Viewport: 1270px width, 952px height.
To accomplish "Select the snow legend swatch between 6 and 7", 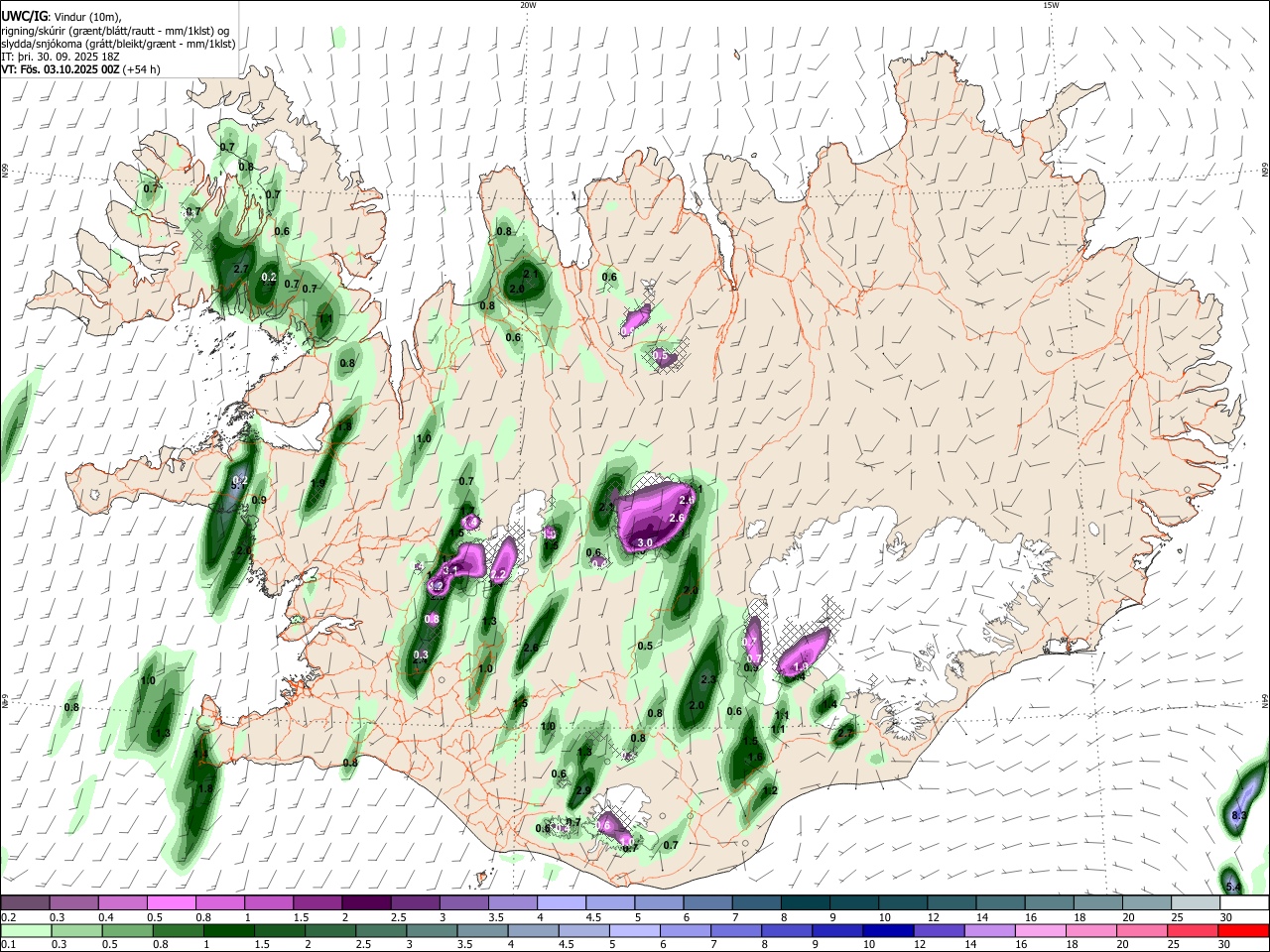I will click(x=708, y=902).
